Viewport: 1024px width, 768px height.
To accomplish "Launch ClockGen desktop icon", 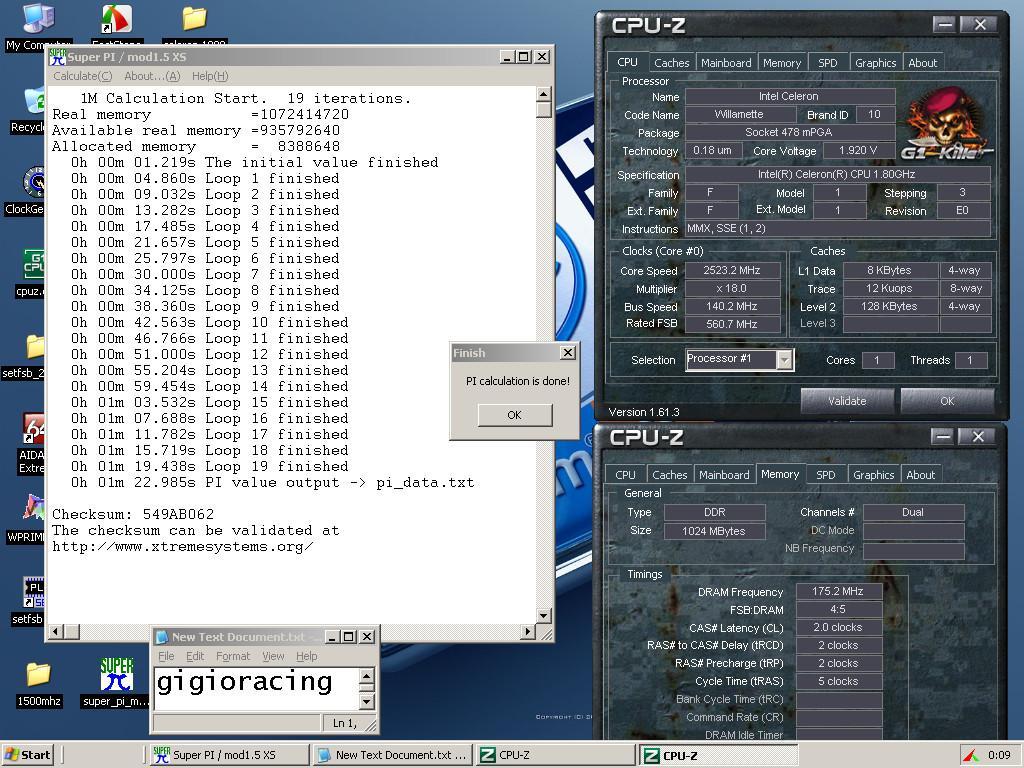I will 33,183.
